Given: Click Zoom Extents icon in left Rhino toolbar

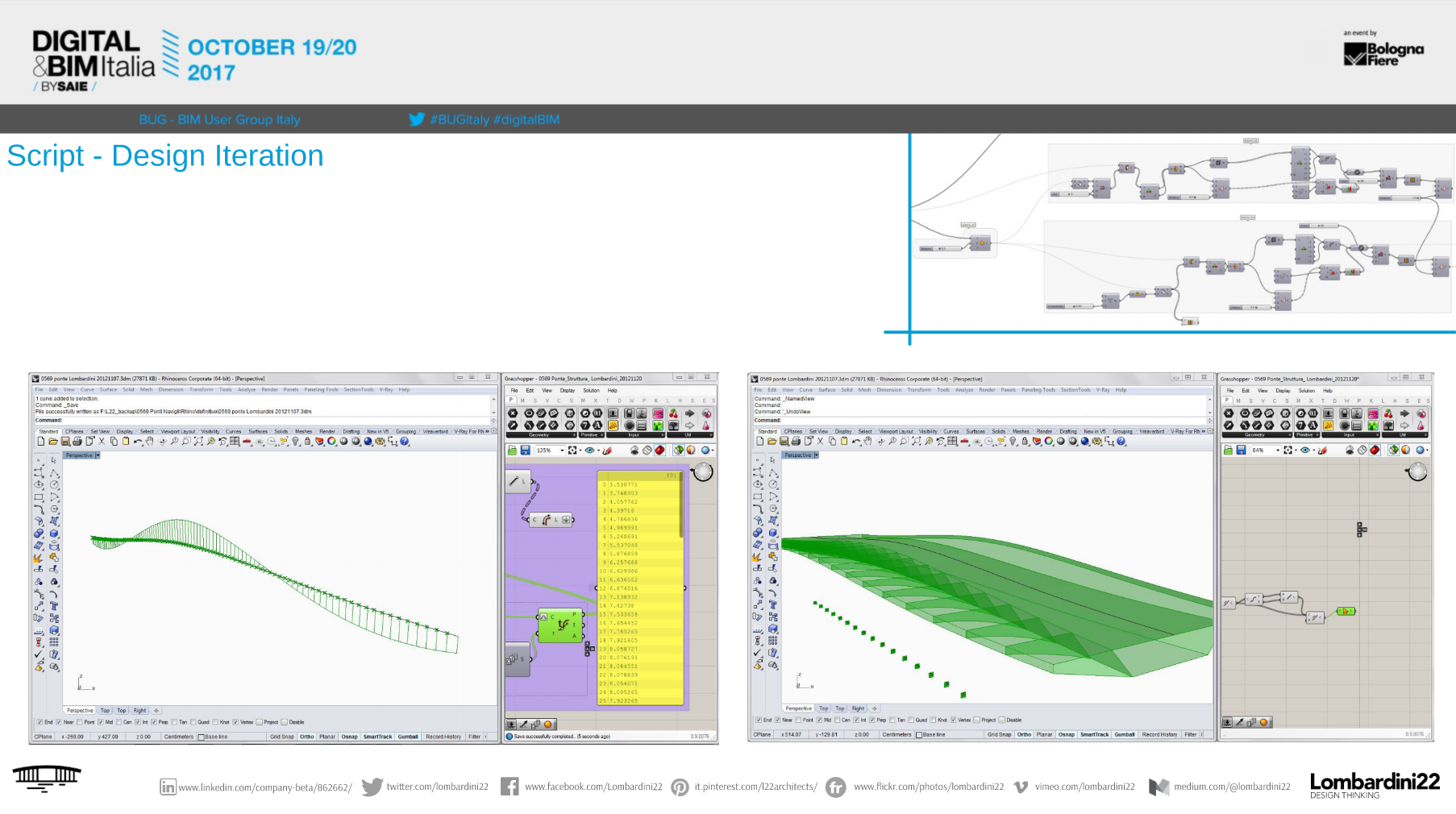Looking at the screenshot, I should point(198,442).
